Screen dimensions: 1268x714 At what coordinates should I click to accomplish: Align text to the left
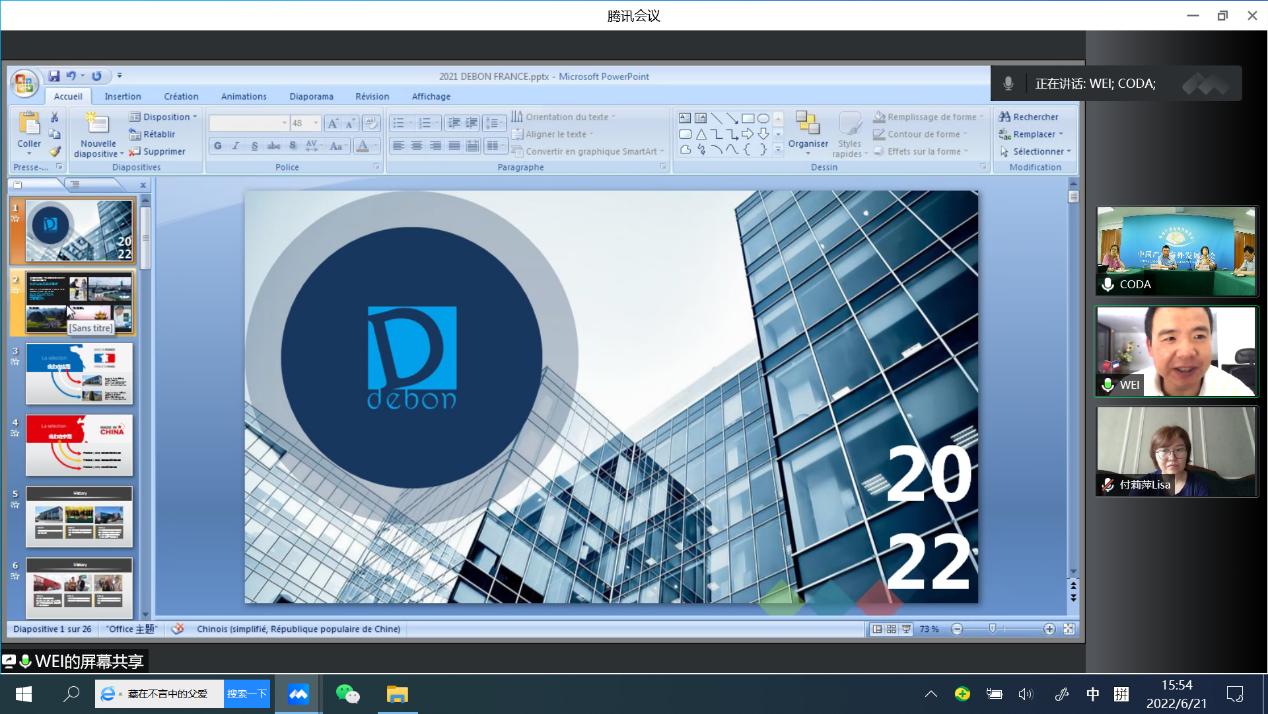tap(398, 146)
